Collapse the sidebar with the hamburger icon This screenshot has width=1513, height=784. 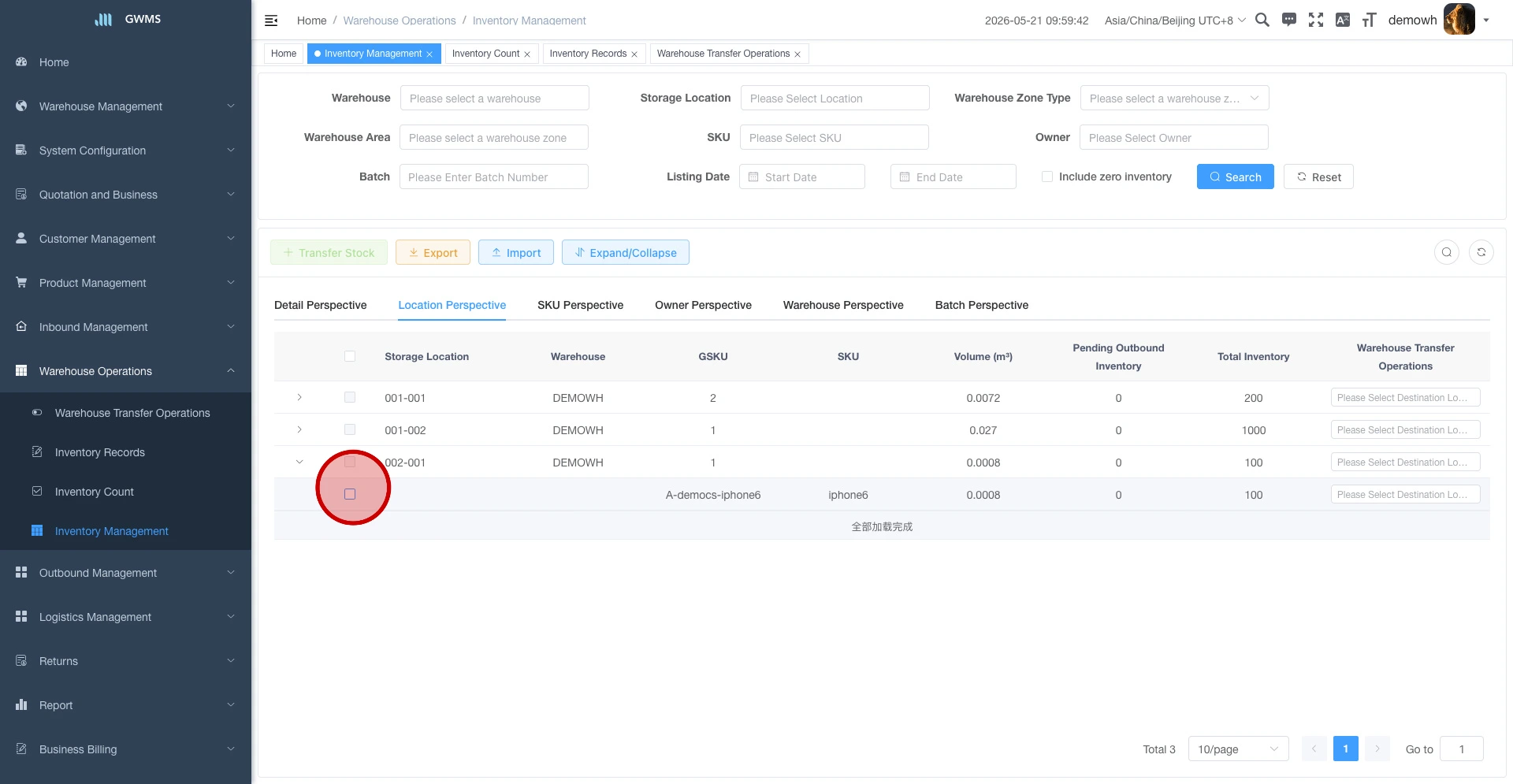(x=271, y=20)
